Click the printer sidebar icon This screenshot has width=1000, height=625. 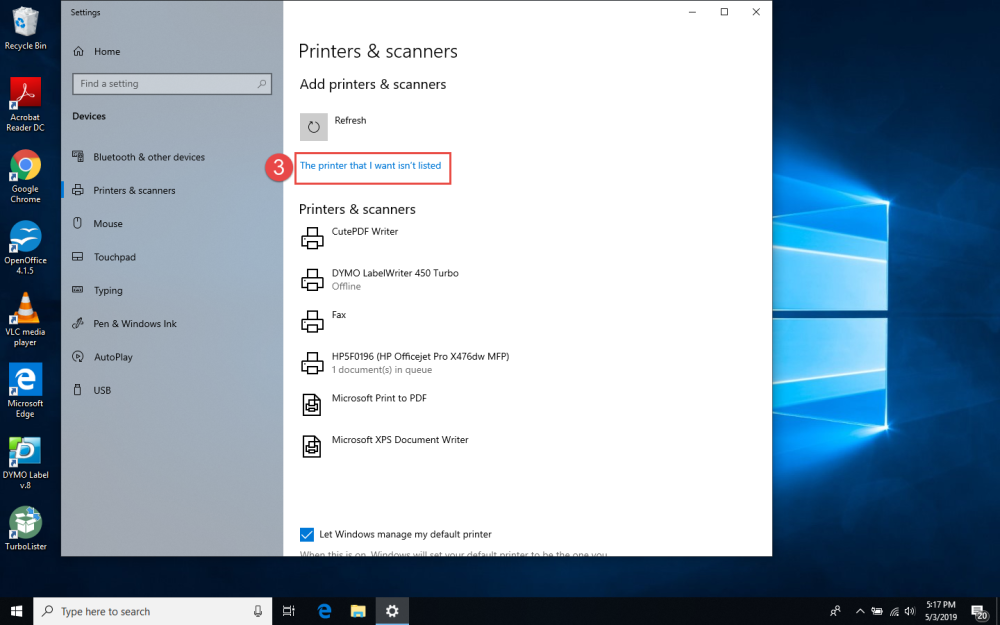pos(78,190)
